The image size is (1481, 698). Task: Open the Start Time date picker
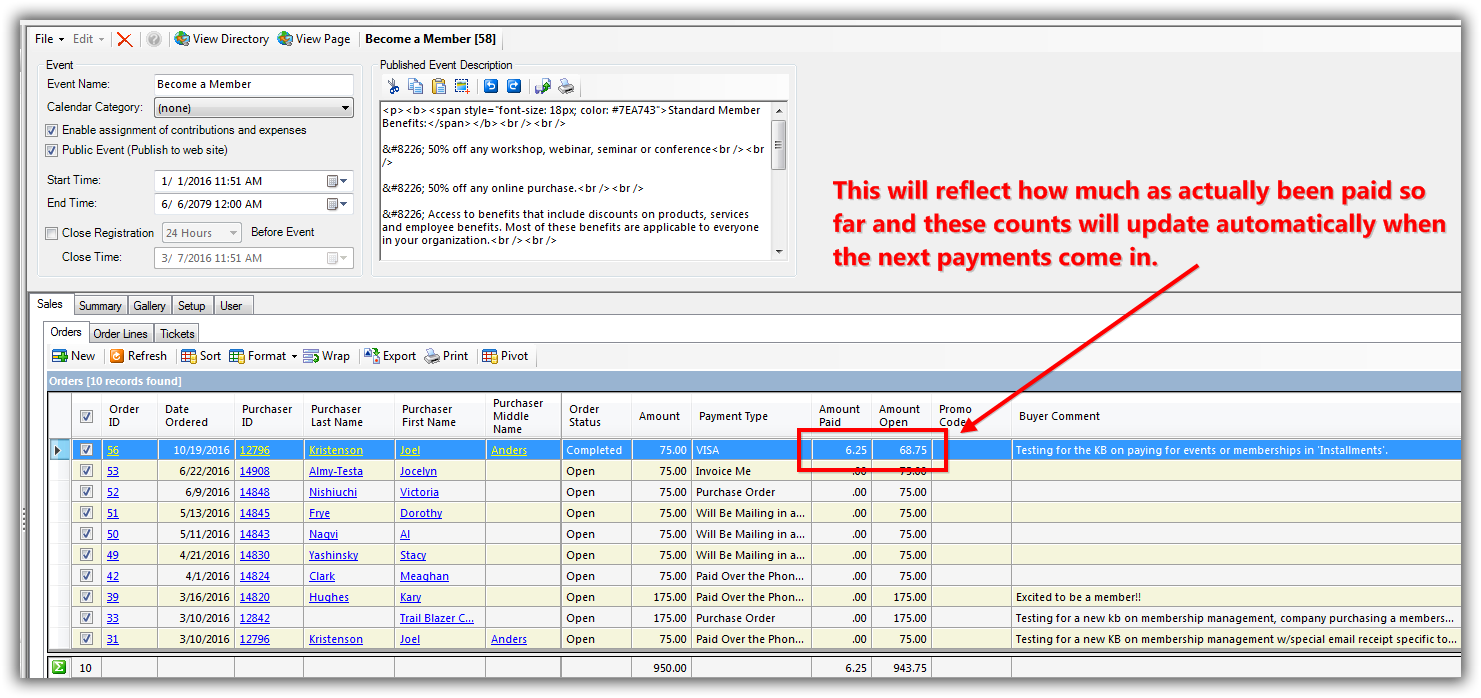[337, 181]
